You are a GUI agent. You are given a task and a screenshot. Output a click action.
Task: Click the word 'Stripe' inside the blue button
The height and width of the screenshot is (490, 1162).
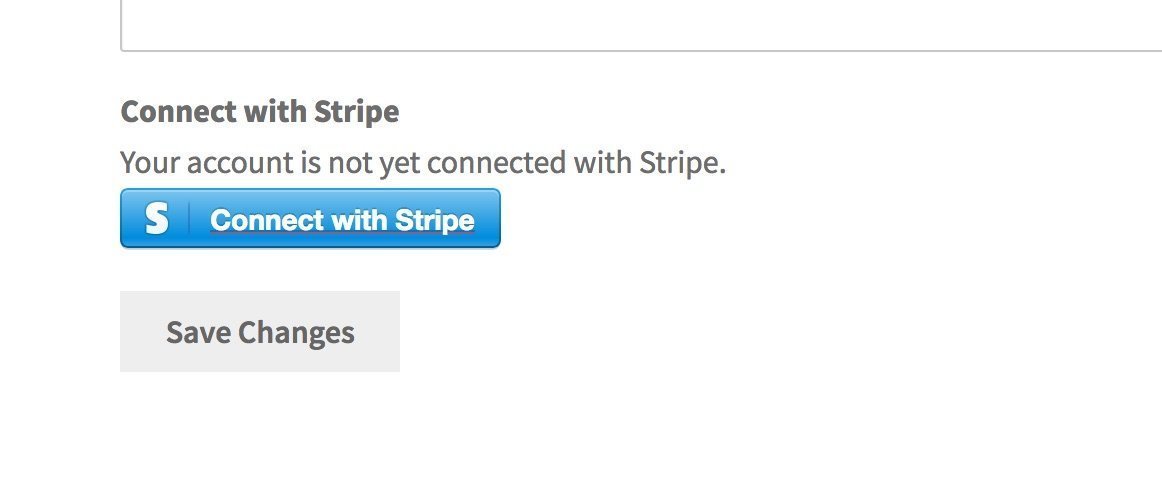[434, 221]
